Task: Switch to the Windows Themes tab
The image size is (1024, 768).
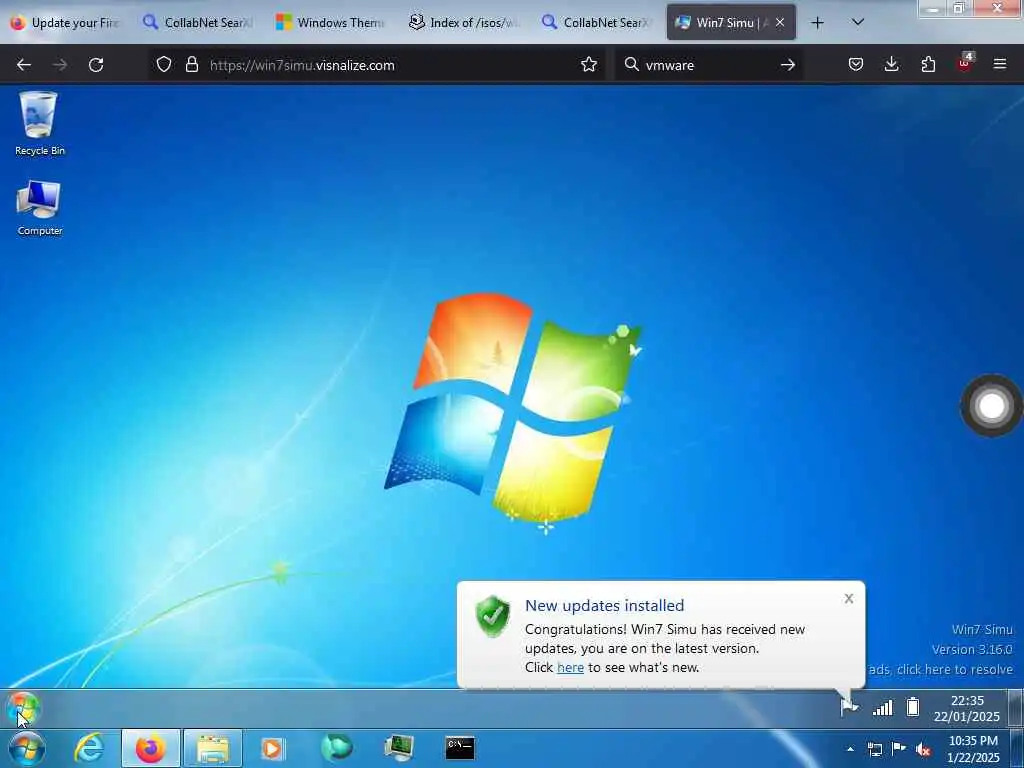Action: [x=331, y=23]
